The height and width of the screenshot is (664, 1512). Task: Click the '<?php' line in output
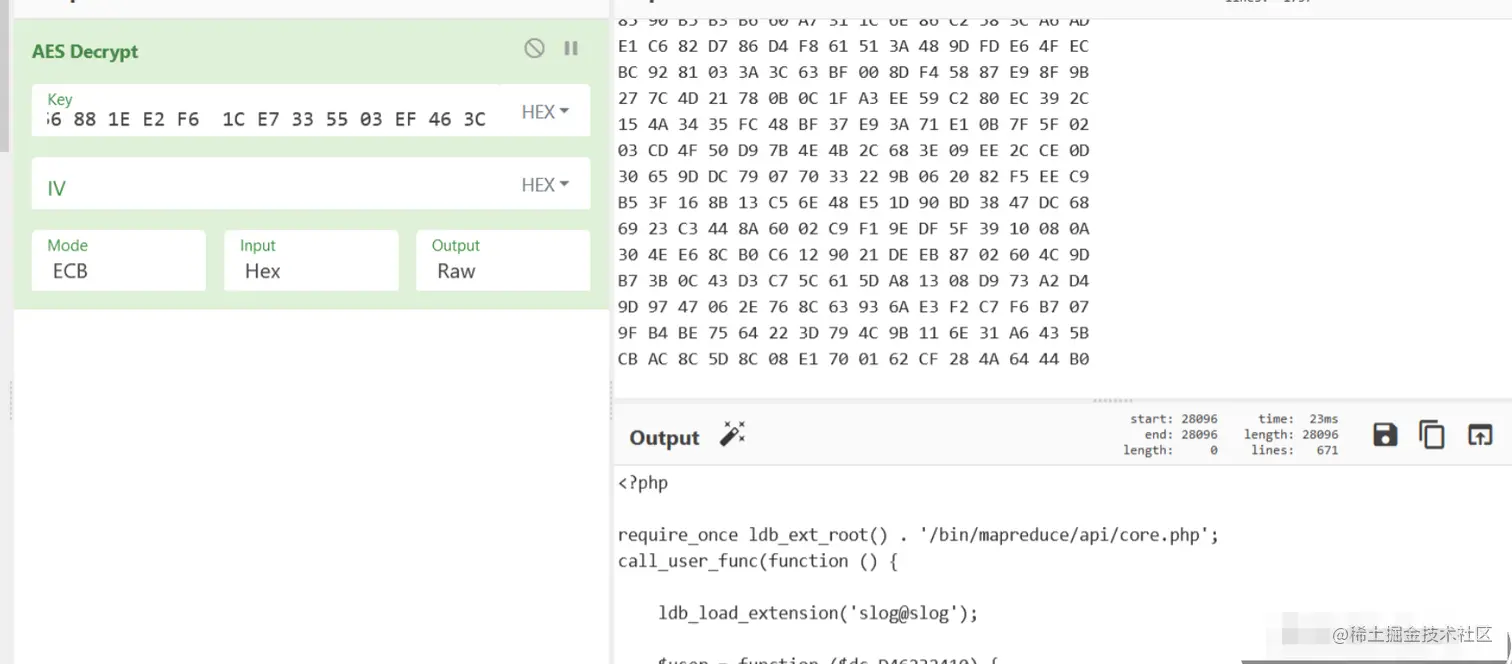pyautogui.click(x=643, y=483)
